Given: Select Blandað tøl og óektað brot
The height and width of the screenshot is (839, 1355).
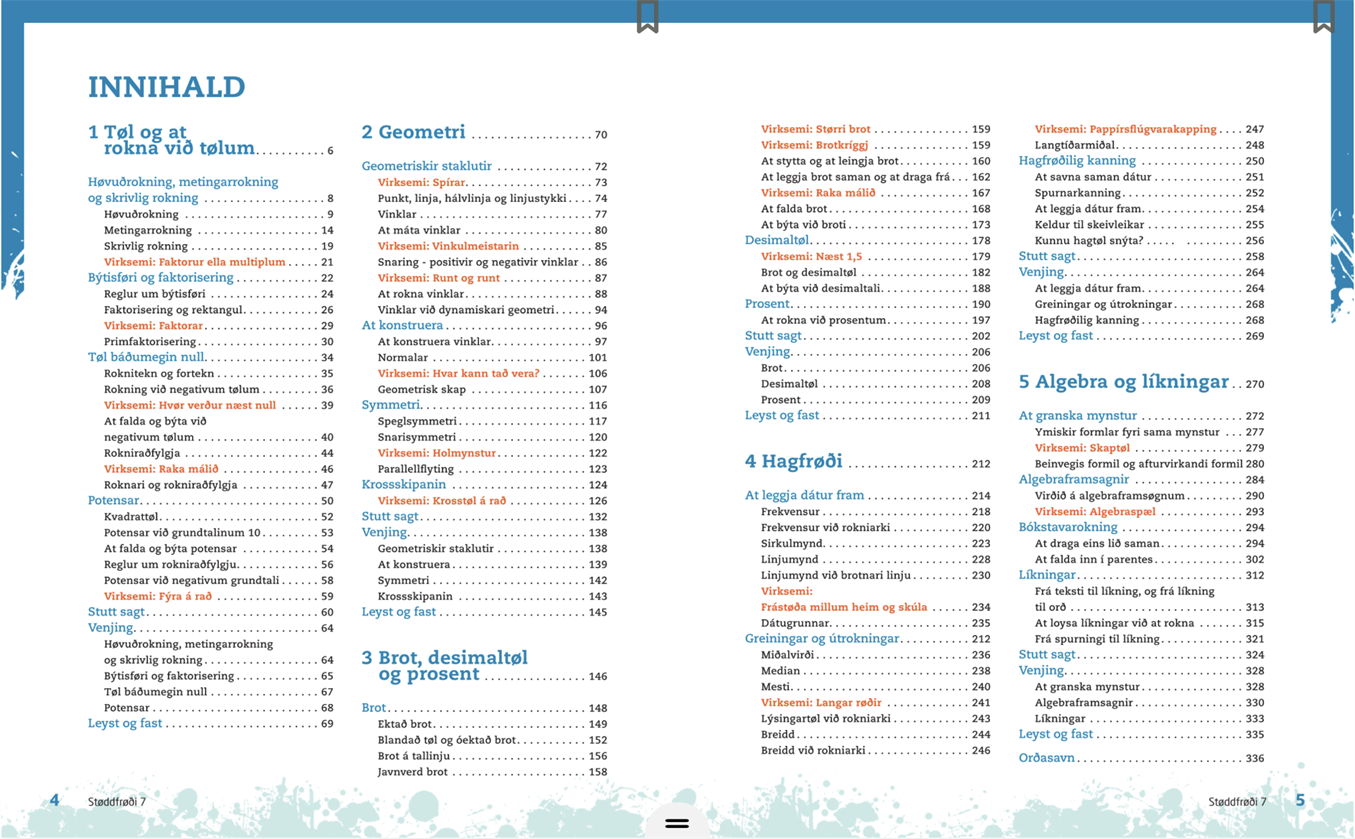Looking at the screenshot, I should tap(492, 740).
